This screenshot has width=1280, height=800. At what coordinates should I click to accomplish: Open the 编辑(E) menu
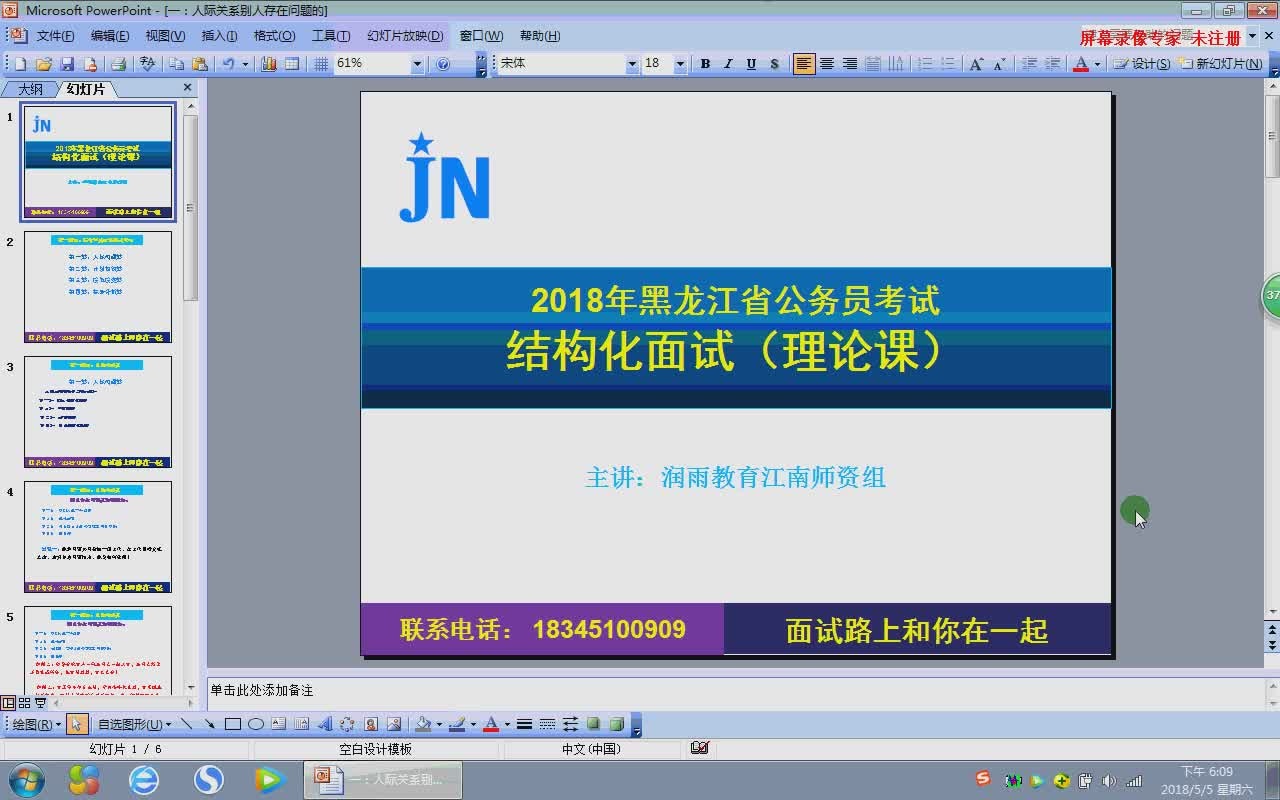pyautogui.click(x=110, y=36)
